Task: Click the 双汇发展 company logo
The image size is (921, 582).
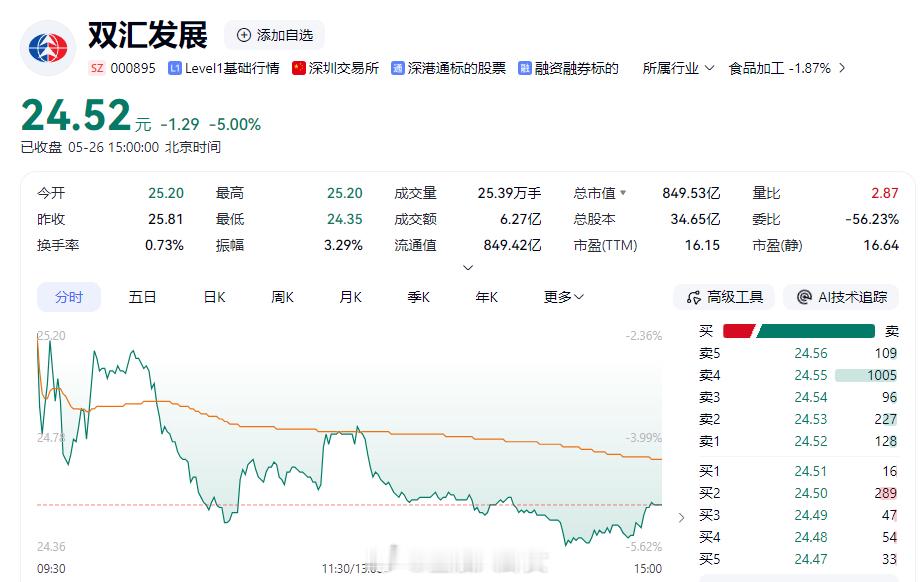Action: [x=48, y=48]
